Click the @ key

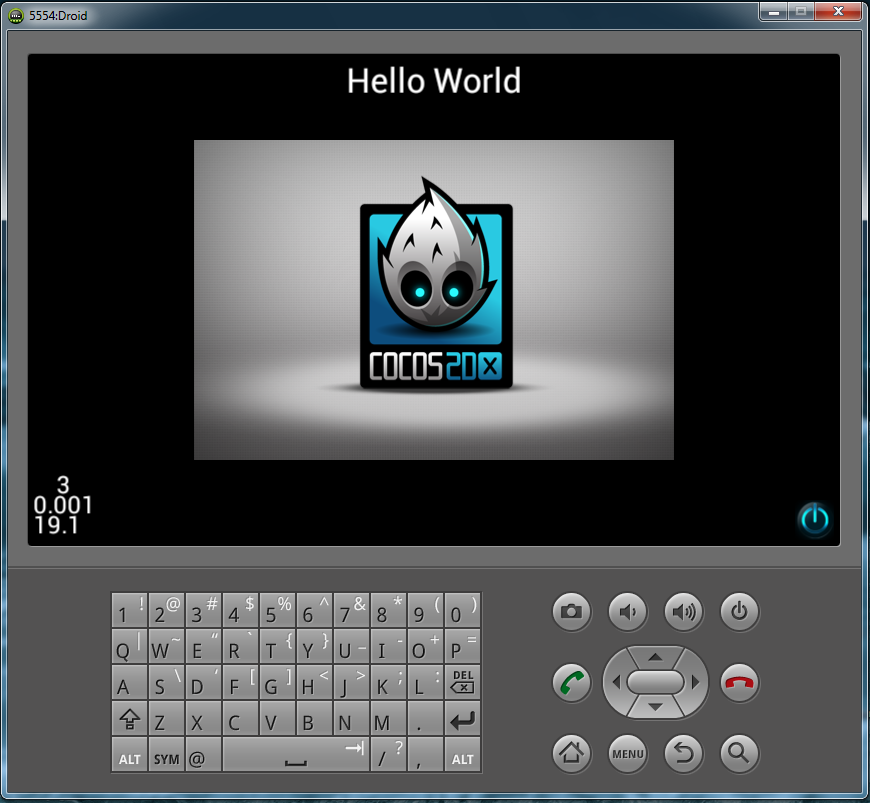click(x=203, y=754)
